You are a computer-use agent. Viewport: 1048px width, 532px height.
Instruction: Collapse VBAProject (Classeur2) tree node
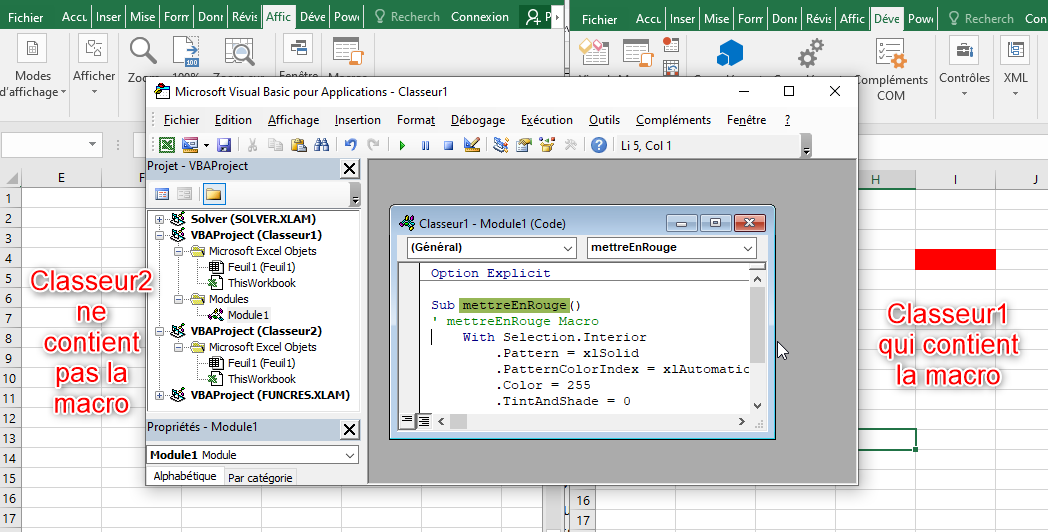[x=159, y=331]
